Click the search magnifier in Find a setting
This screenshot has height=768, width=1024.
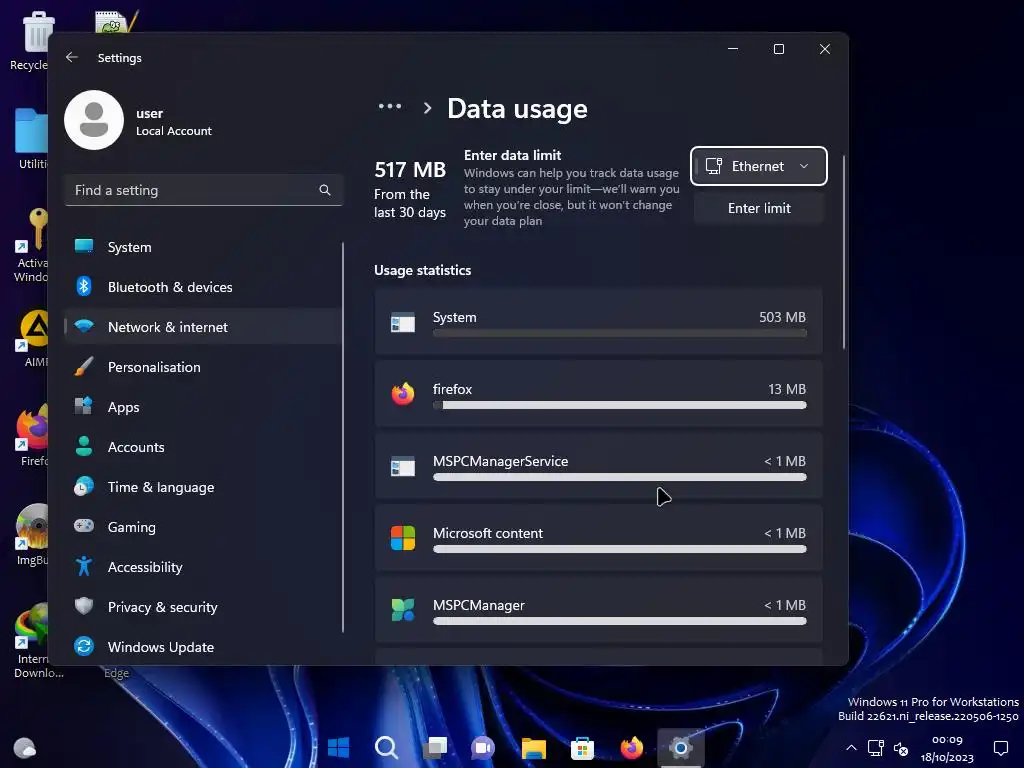click(325, 190)
